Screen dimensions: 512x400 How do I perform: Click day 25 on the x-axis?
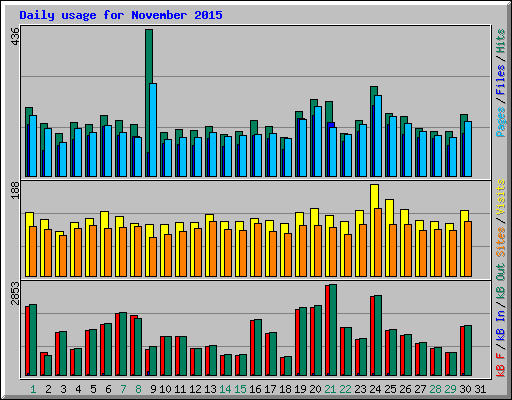[390, 389]
